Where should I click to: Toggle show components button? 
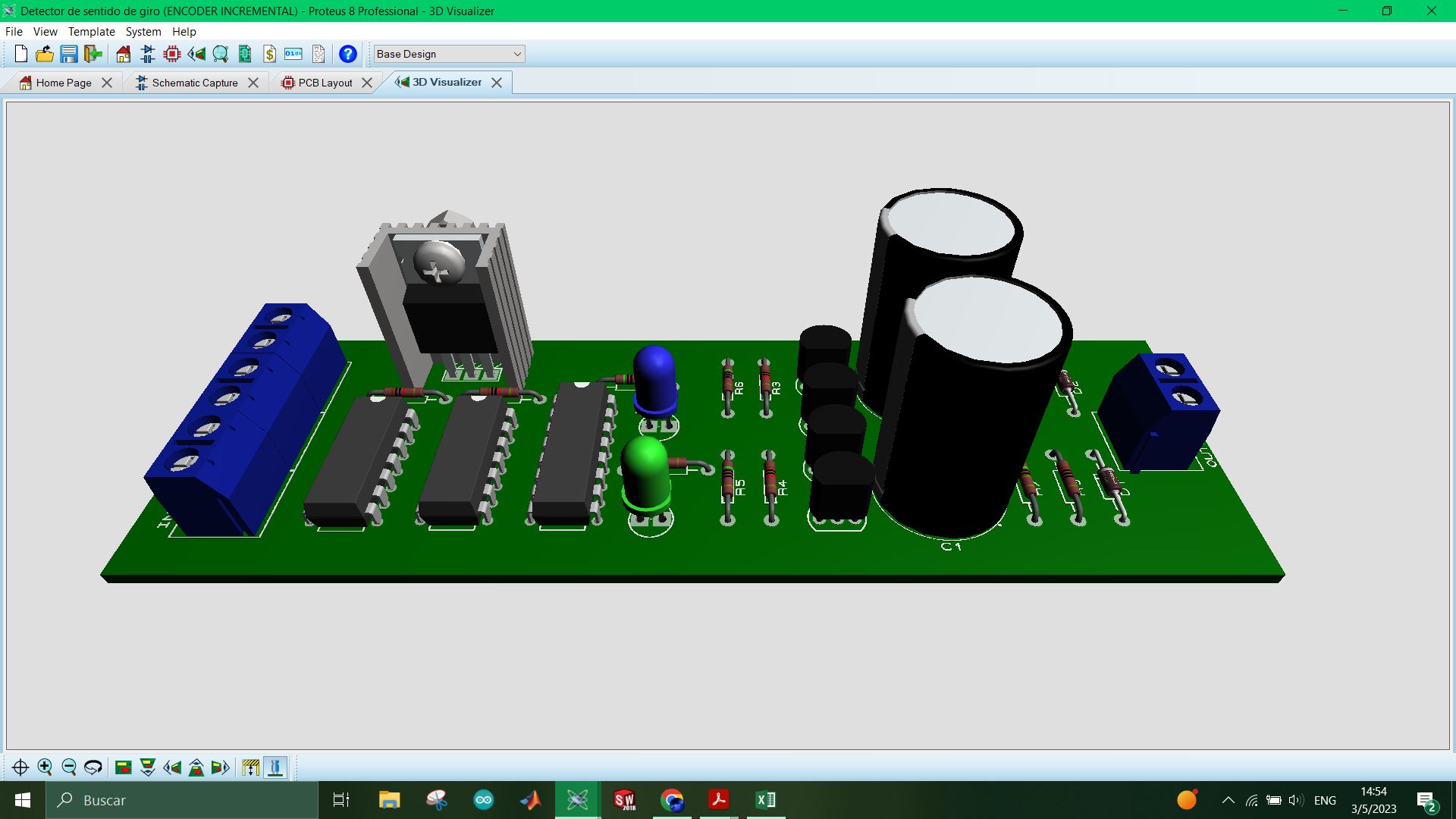click(275, 767)
